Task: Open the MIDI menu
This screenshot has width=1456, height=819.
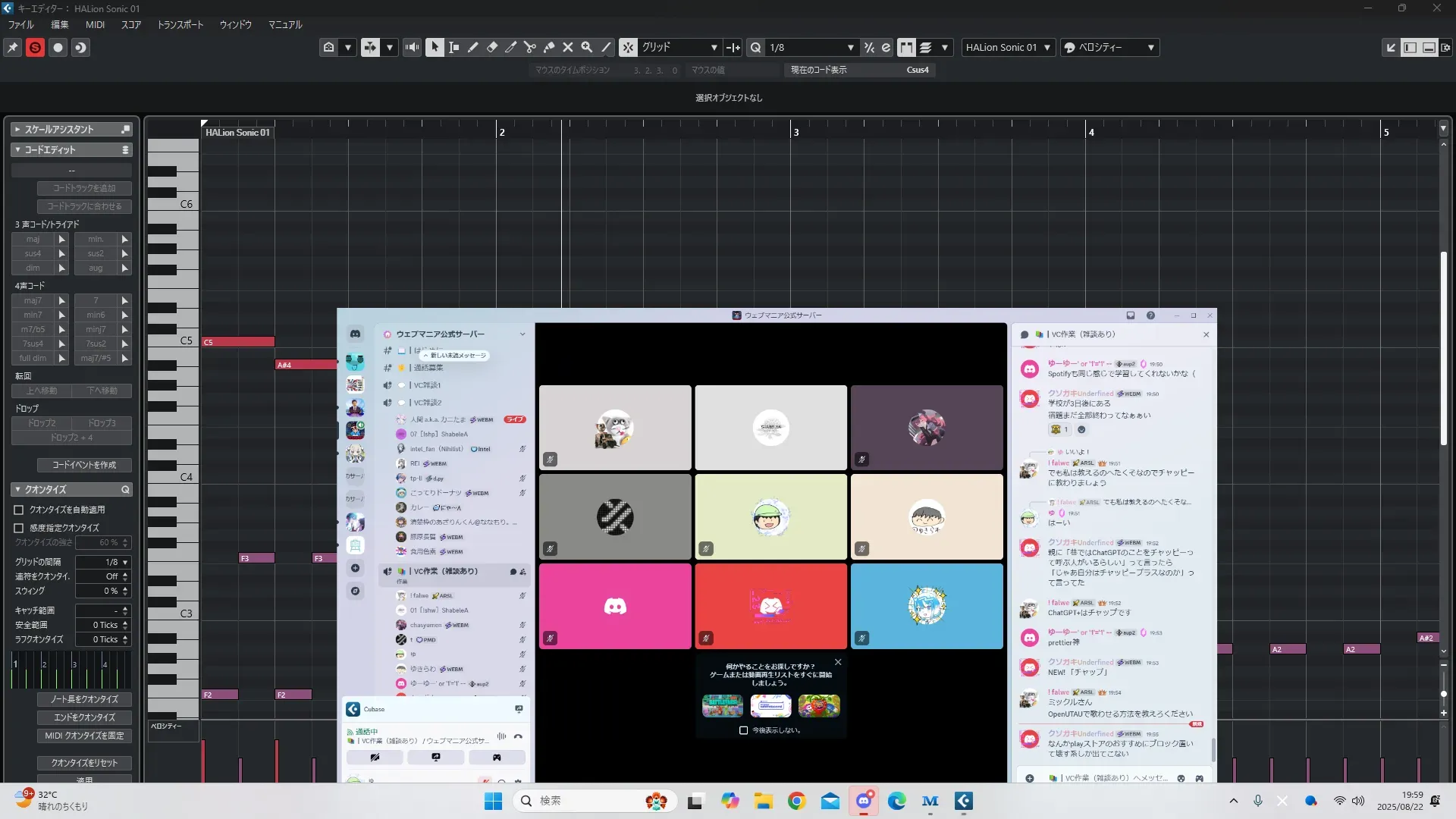Action: 95,24
